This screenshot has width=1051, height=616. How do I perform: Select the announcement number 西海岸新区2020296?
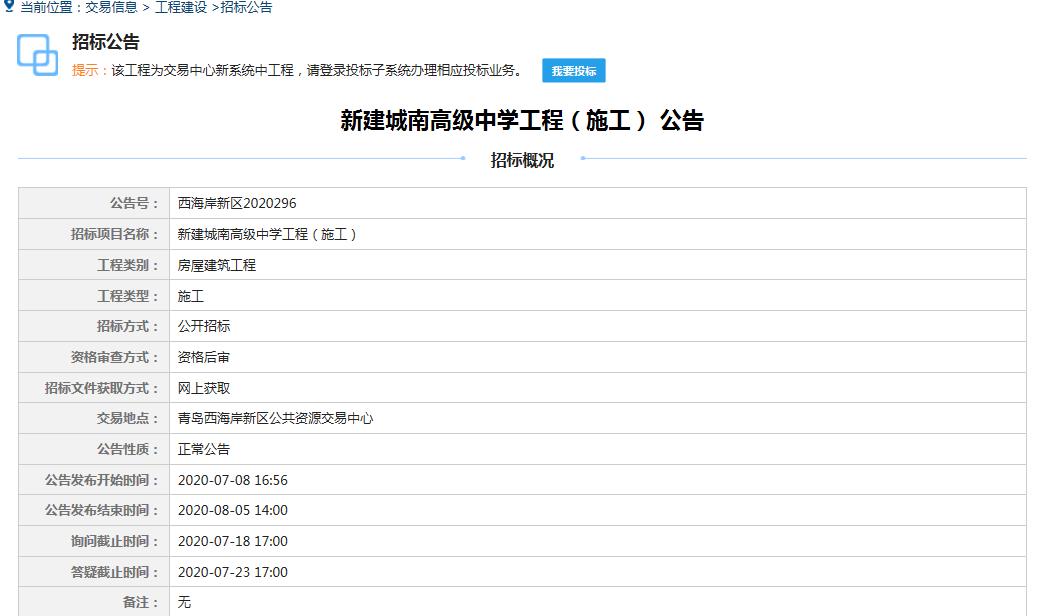click(237, 203)
